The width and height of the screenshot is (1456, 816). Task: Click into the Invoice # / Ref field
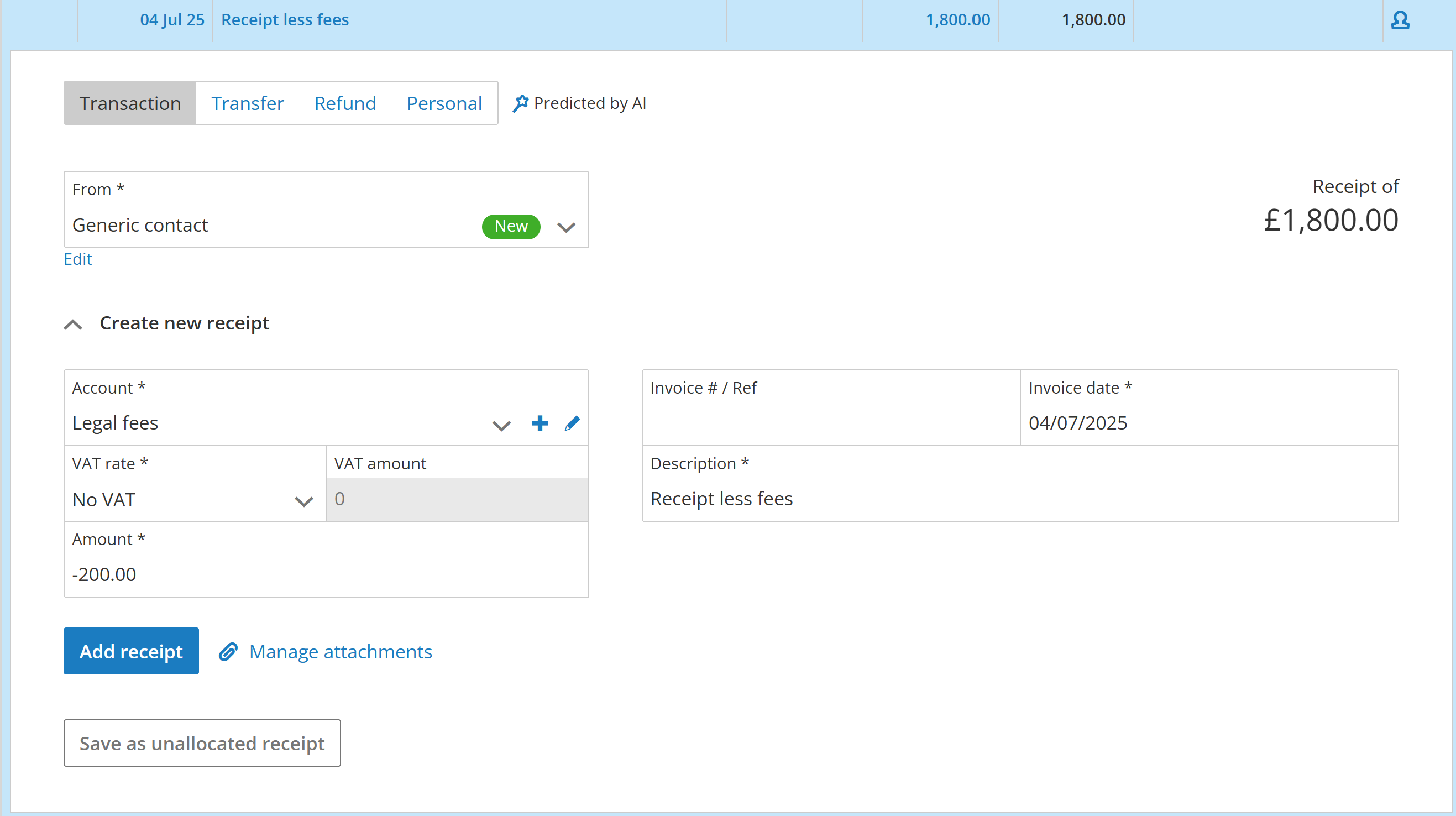830,423
